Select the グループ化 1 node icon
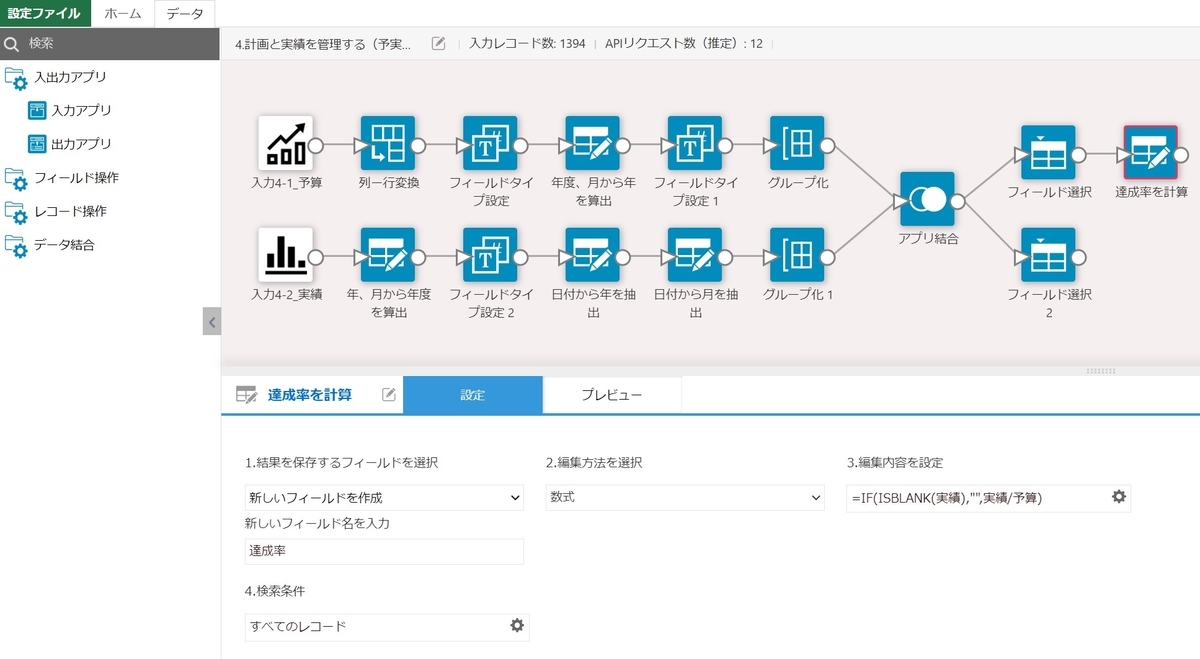 point(797,255)
